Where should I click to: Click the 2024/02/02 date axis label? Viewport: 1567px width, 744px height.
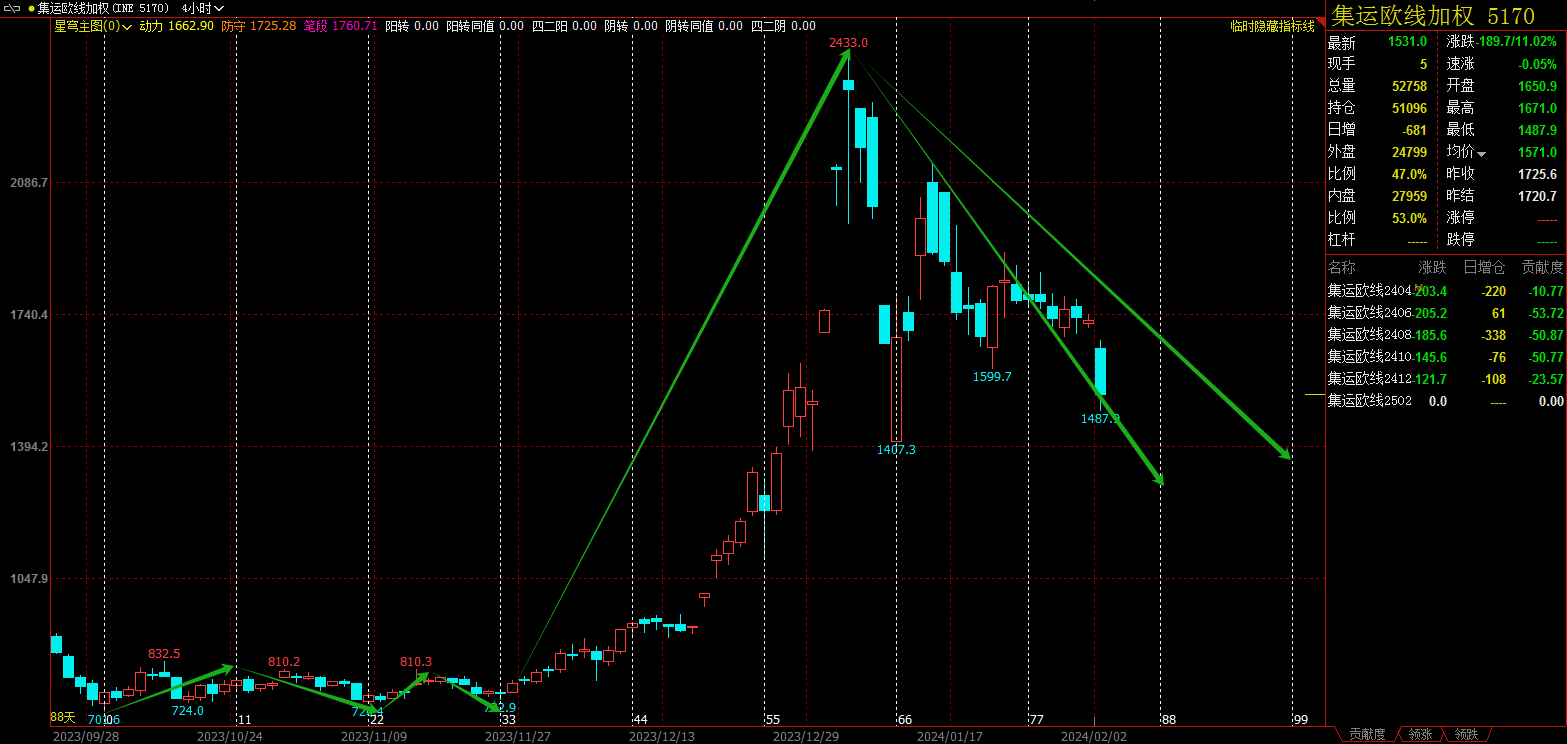point(1094,736)
